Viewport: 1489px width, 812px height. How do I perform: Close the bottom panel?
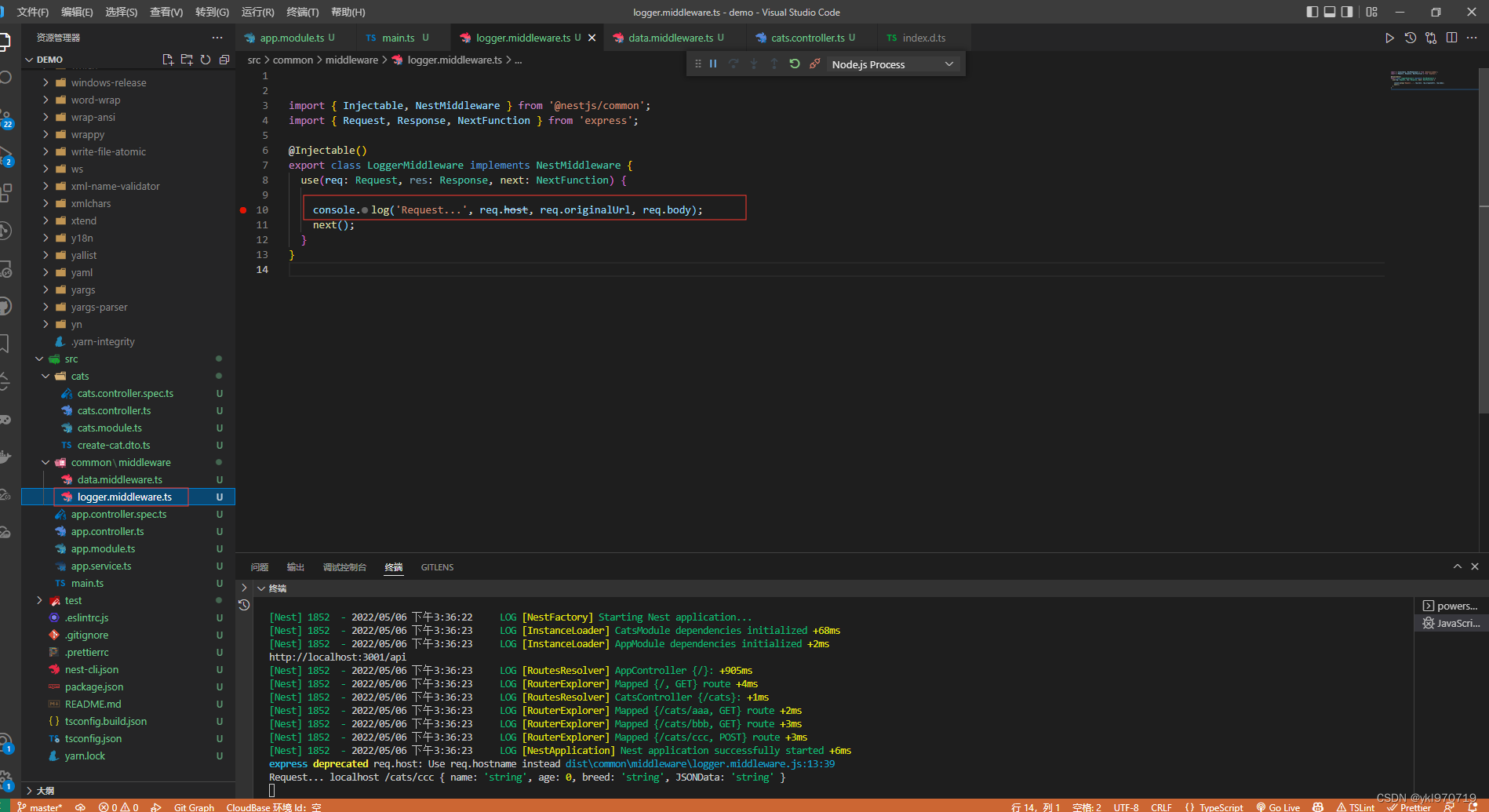[x=1475, y=566]
